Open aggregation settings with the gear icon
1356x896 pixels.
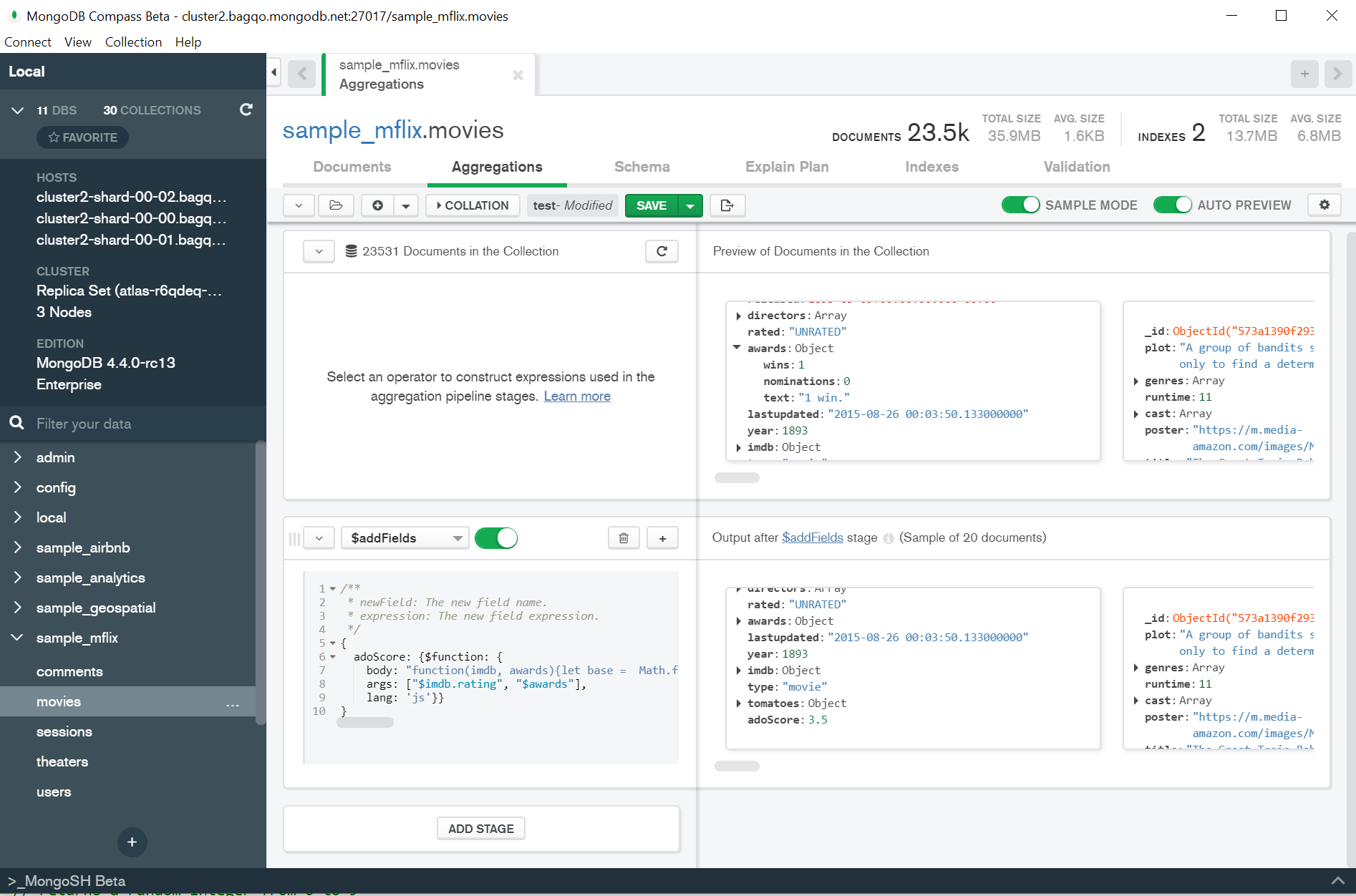(1324, 205)
